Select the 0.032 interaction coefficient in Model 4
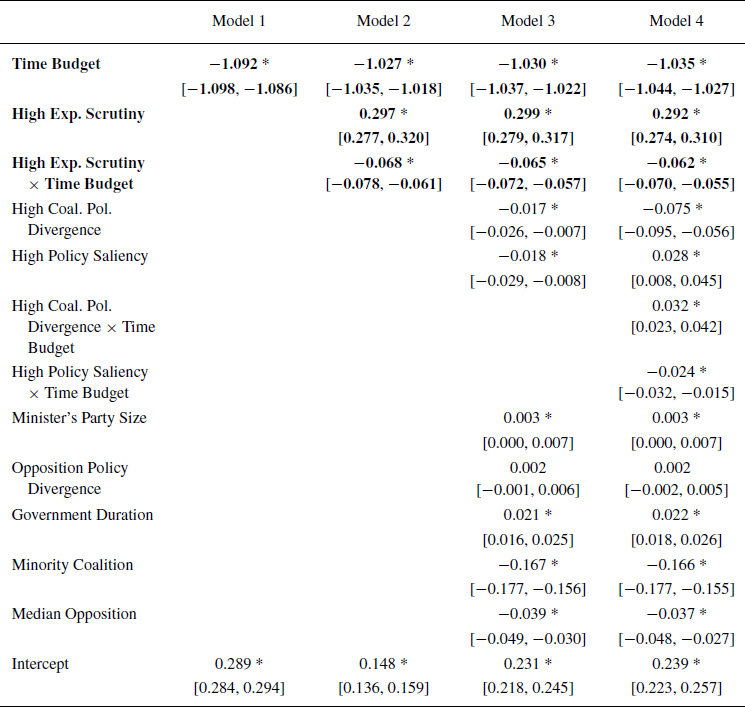The width and height of the screenshot is (745, 707). pos(670,305)
